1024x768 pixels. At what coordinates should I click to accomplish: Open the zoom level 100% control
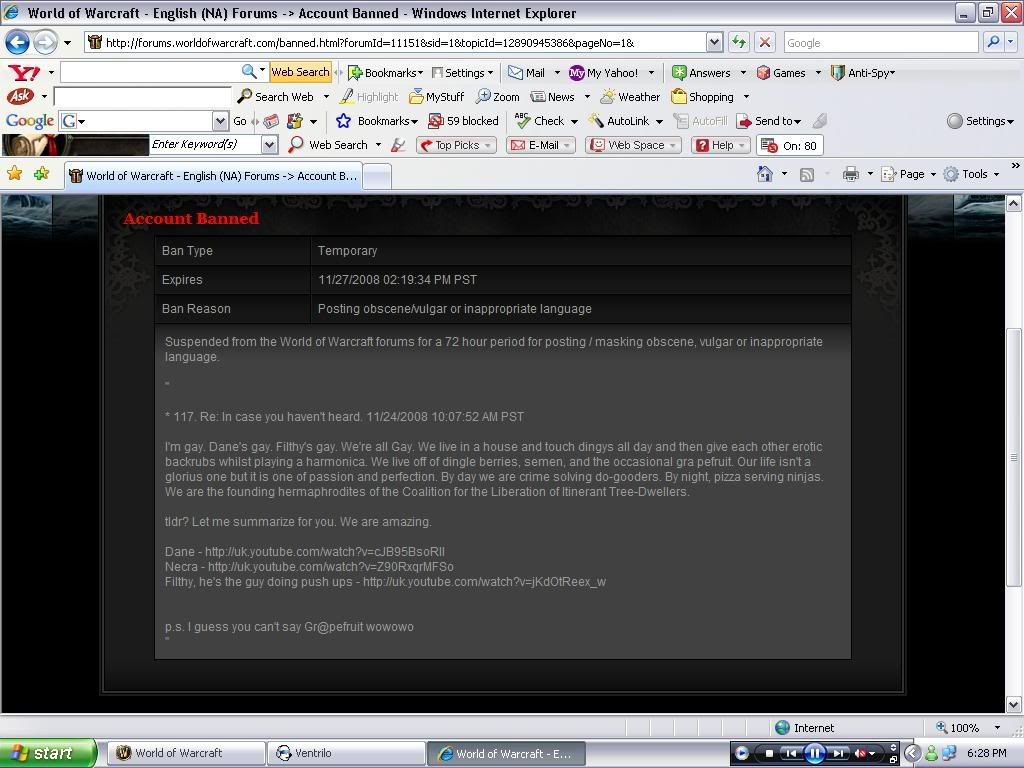(x=968, y=728)
